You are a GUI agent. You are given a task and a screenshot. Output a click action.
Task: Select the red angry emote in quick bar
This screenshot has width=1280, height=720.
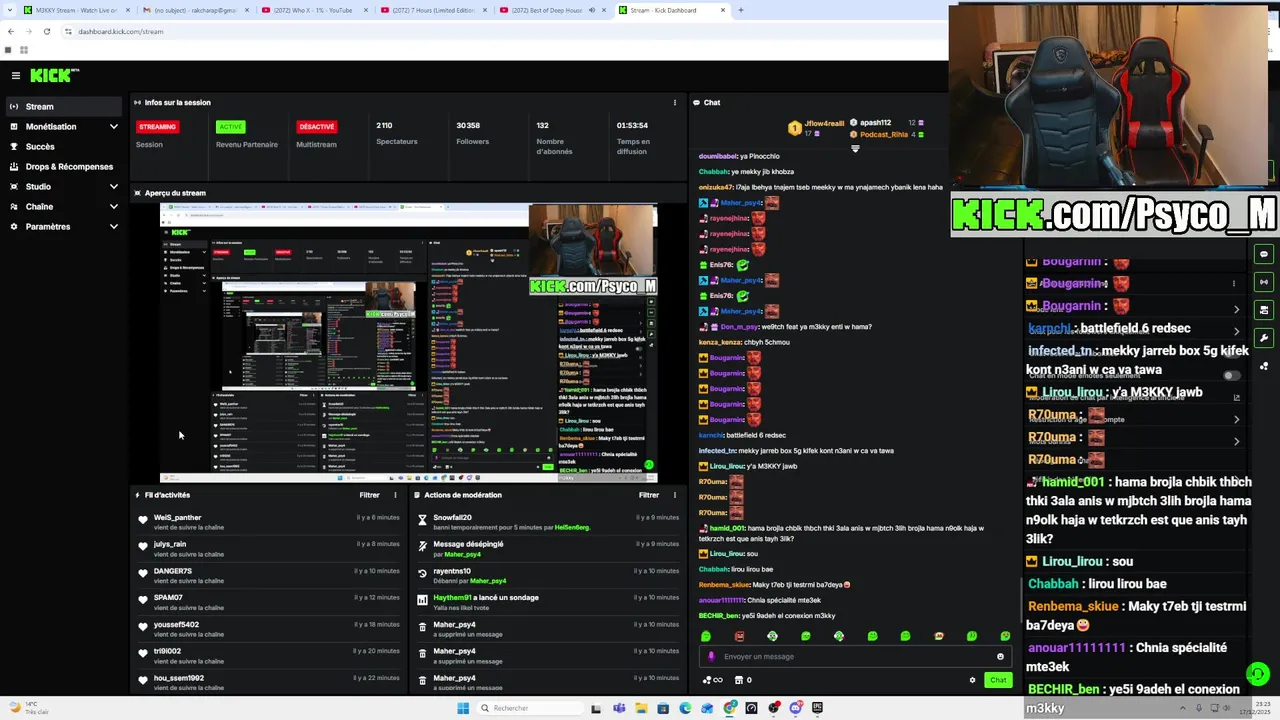click(739, 636)
